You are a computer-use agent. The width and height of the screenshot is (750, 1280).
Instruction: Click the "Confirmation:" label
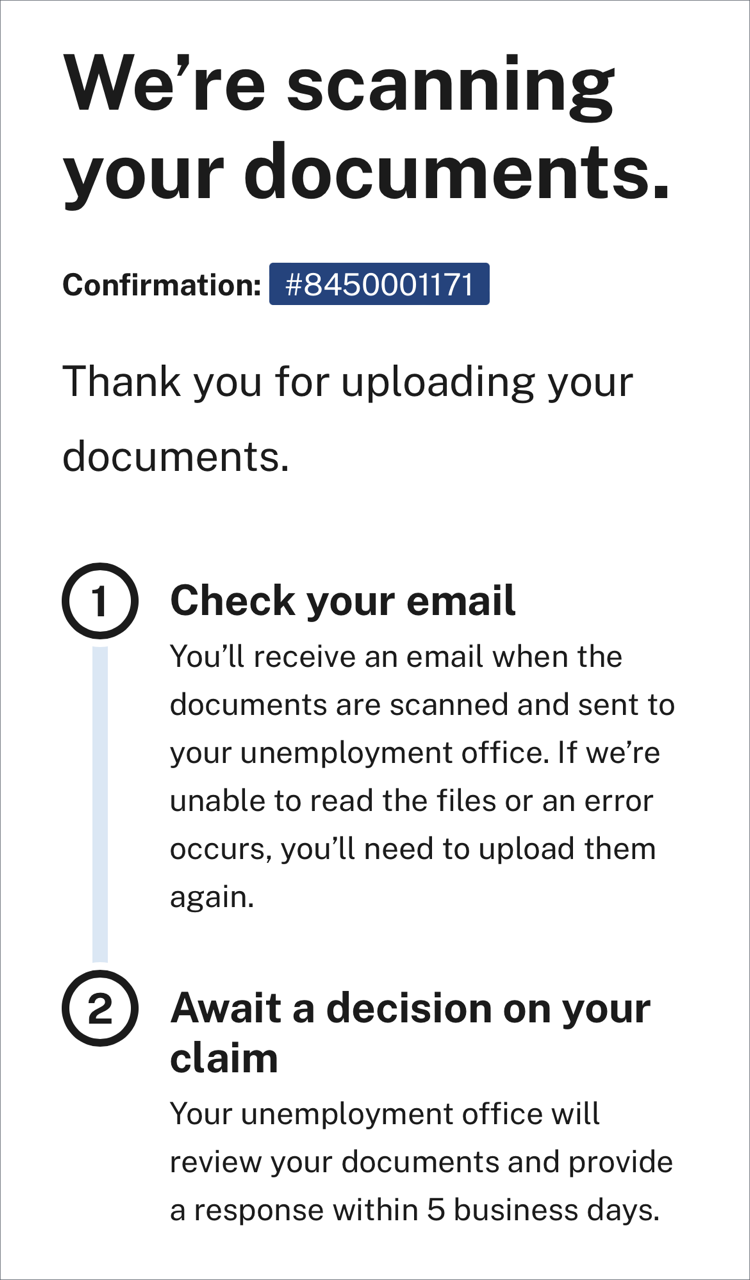coord(161,285)
